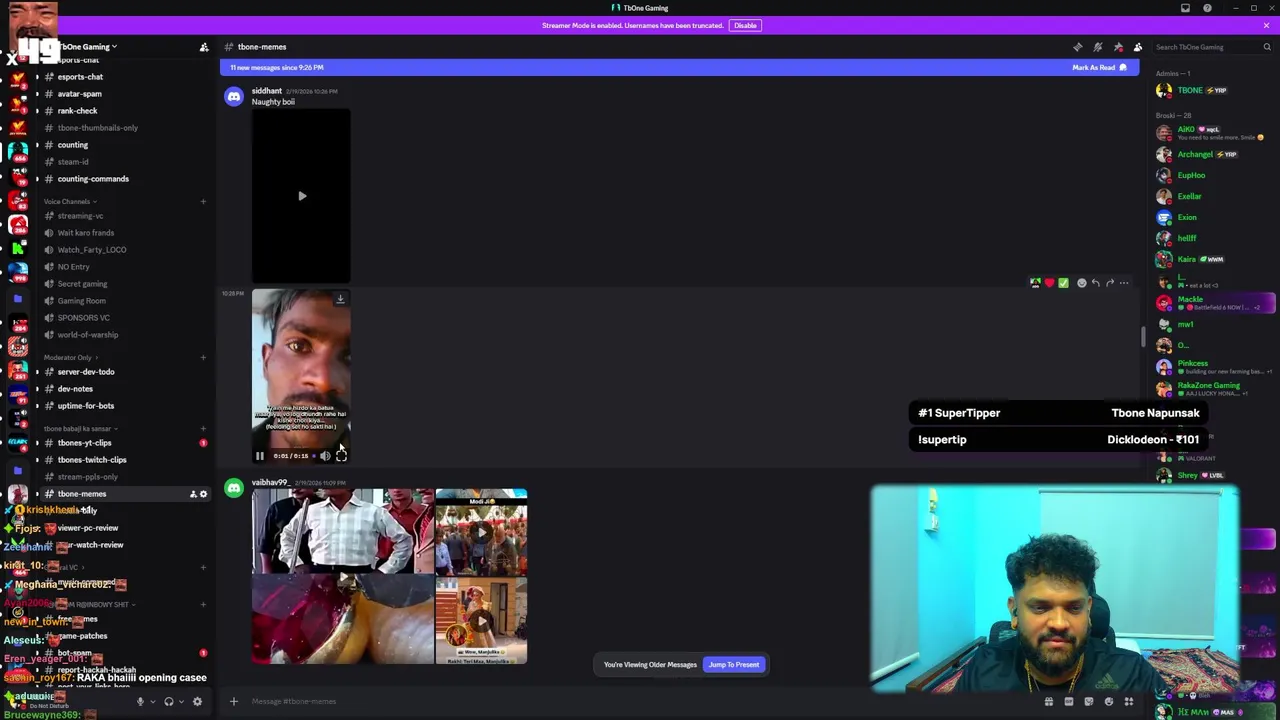This screenshot has height=720, width=1280.
Task: Pause the playing video
Action: click(x=259, y=456)
